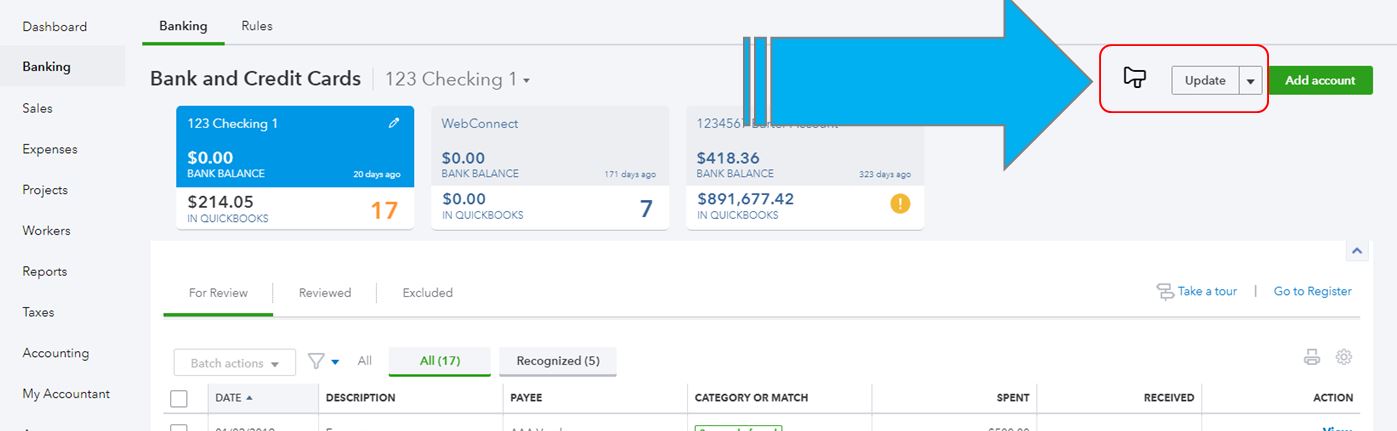Switch to the Banking tab
Viewport: 1397px width, 431px height.
click(183, 26)
